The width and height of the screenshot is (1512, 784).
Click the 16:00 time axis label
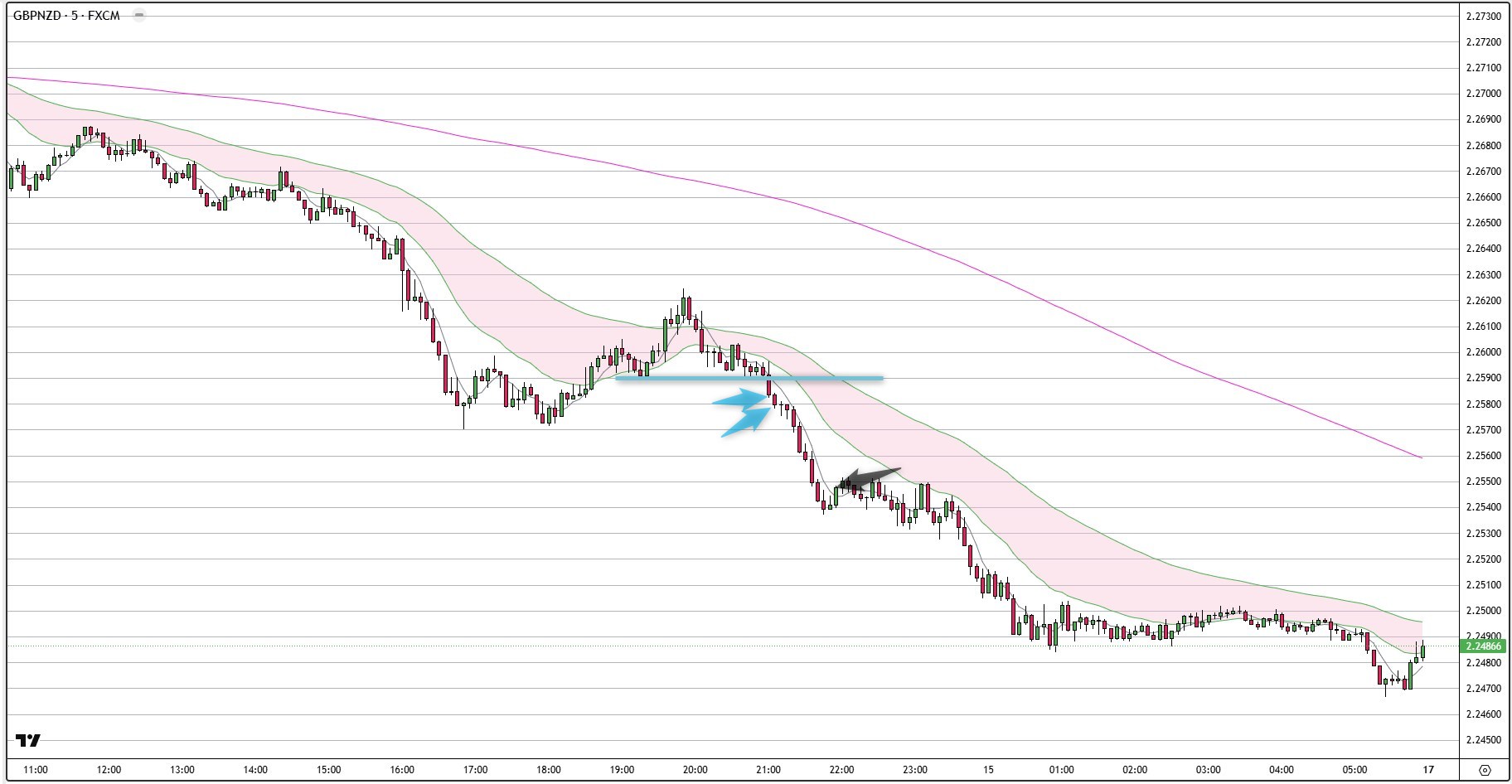[x=402, y=770]
